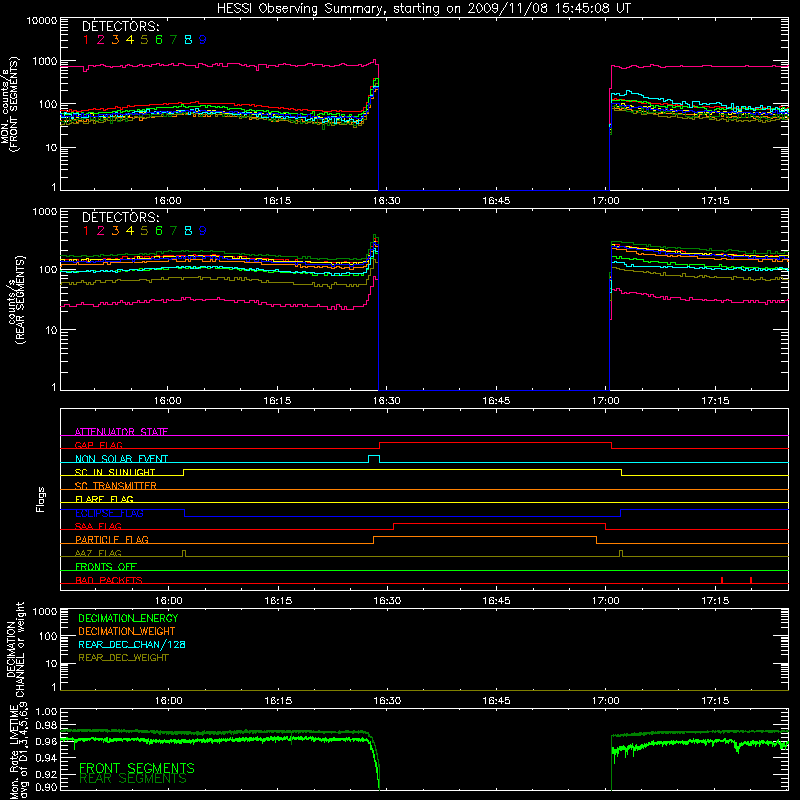Click the 10000 tick label on front segments axis
800x800 pixels.
pos(42,21)
